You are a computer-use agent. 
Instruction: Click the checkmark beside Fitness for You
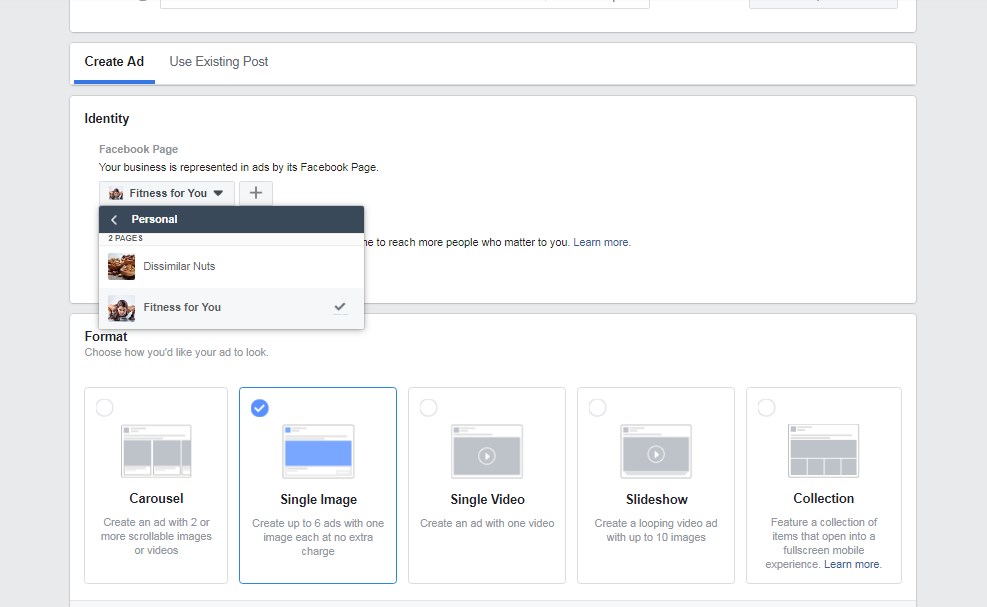pyautogui.click(x=340, y=307)
